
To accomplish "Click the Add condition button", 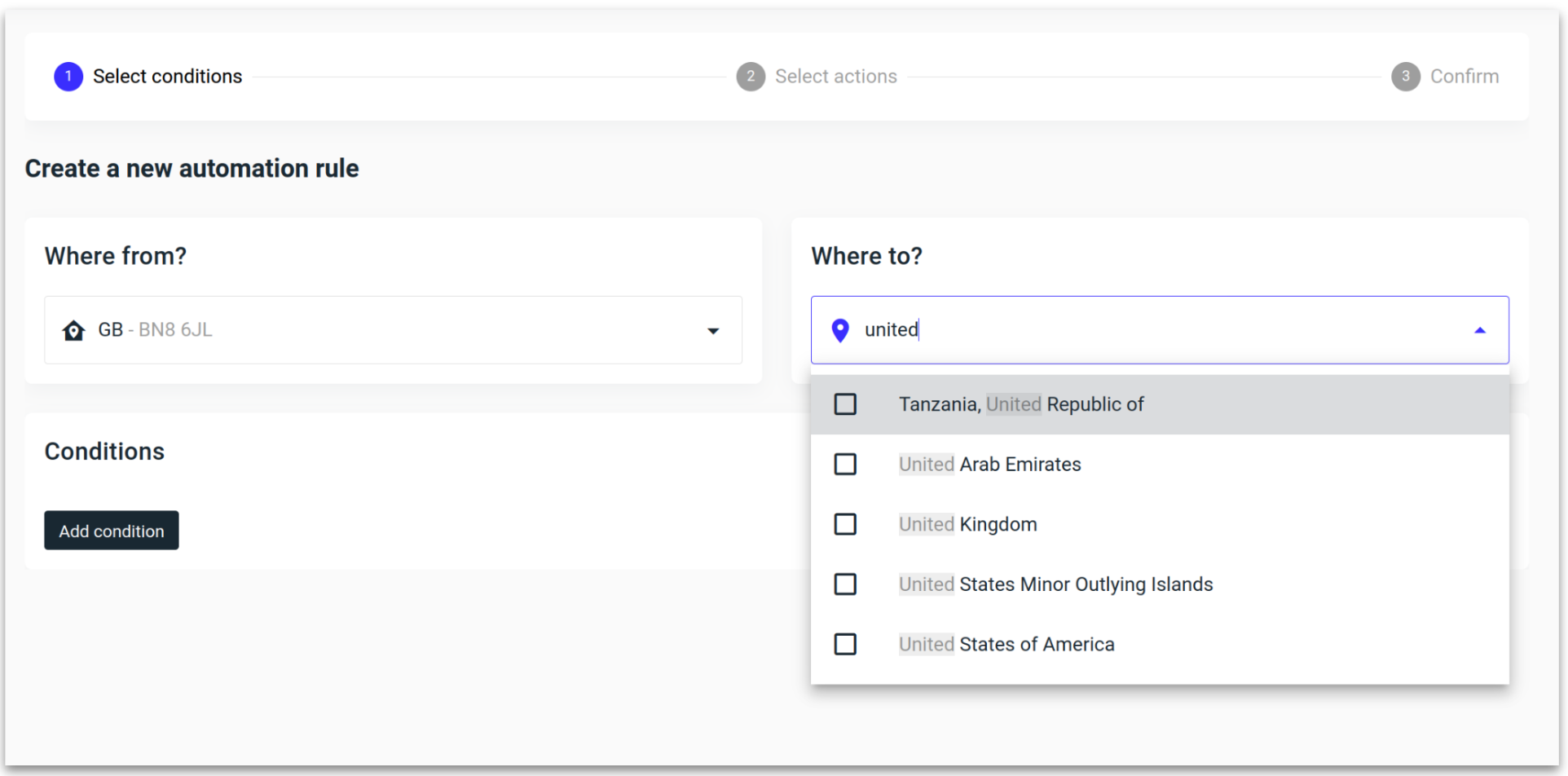I will (x=112, y=531).
